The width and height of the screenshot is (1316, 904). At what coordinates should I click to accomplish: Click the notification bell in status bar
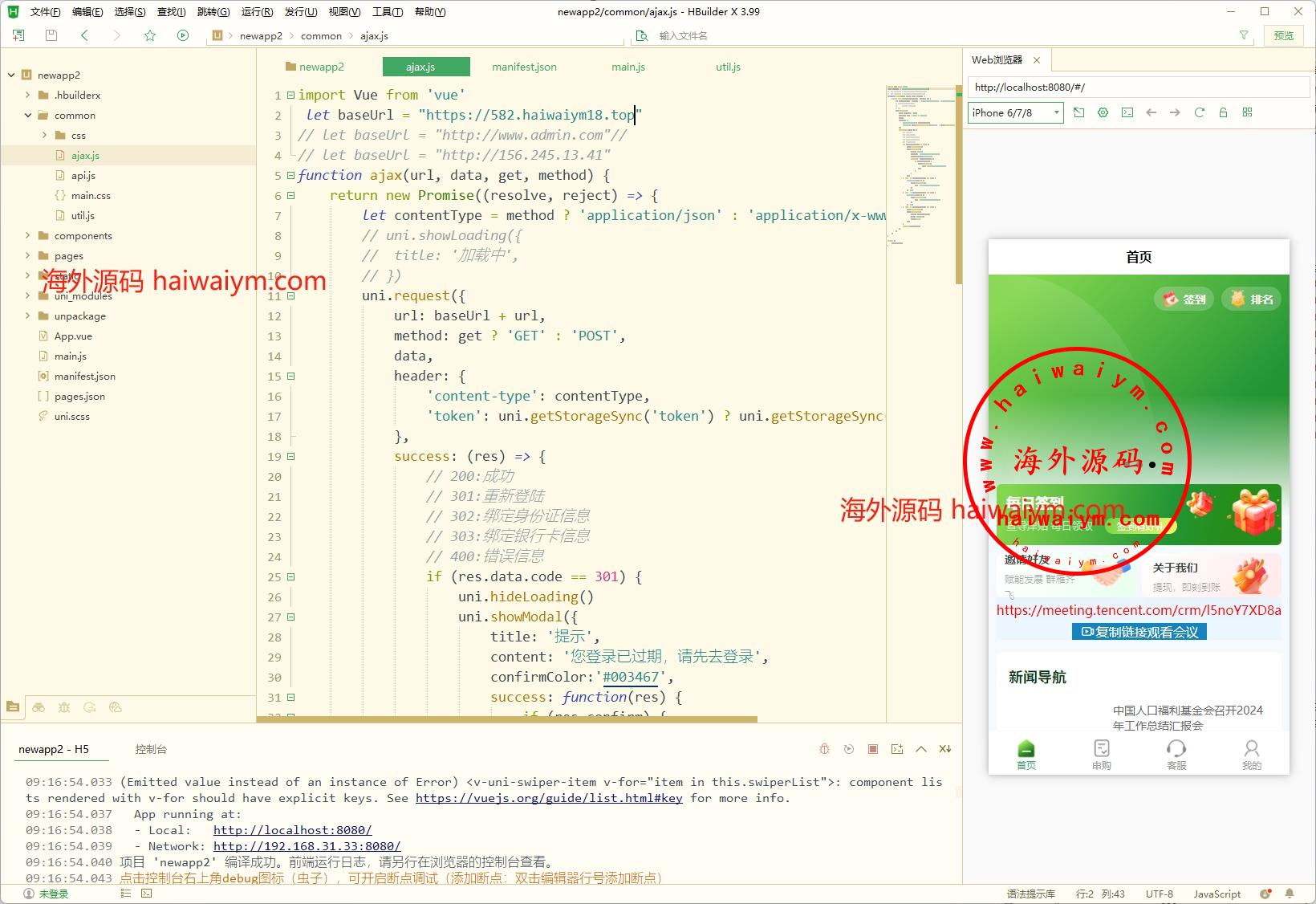coord(1290,894)
